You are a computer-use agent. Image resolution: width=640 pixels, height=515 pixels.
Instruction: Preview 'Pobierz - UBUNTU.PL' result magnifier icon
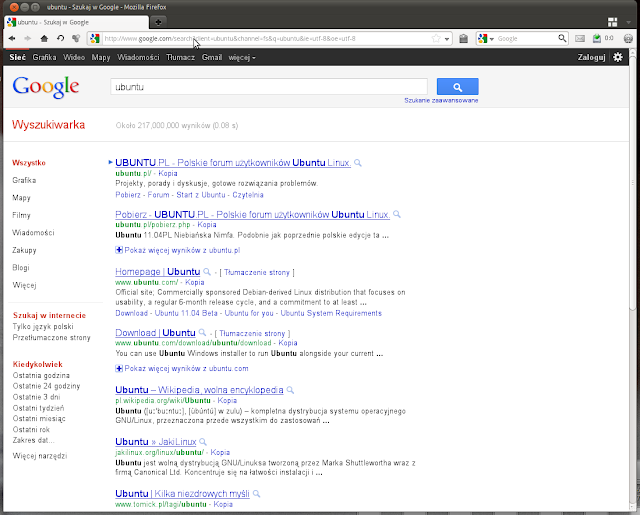point(397,214)
